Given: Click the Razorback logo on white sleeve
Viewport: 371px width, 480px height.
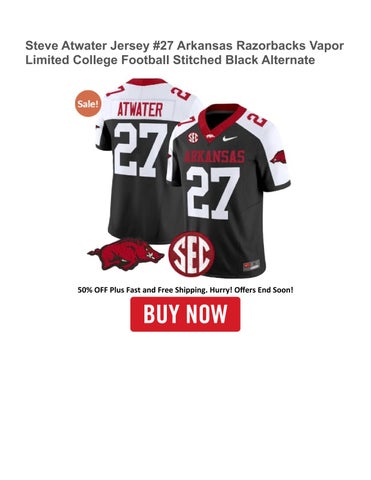Looking at the screenshot, I should click(278, 157).
